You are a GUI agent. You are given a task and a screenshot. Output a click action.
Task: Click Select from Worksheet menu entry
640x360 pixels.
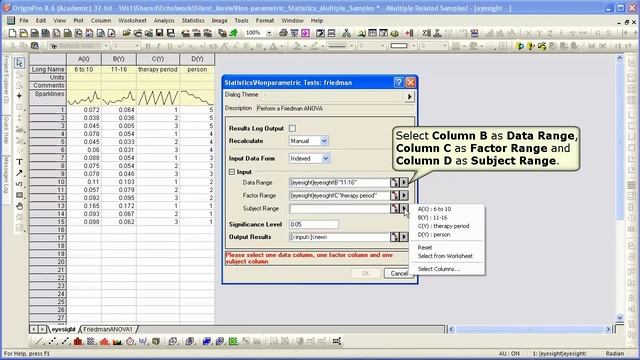point(445,256)
